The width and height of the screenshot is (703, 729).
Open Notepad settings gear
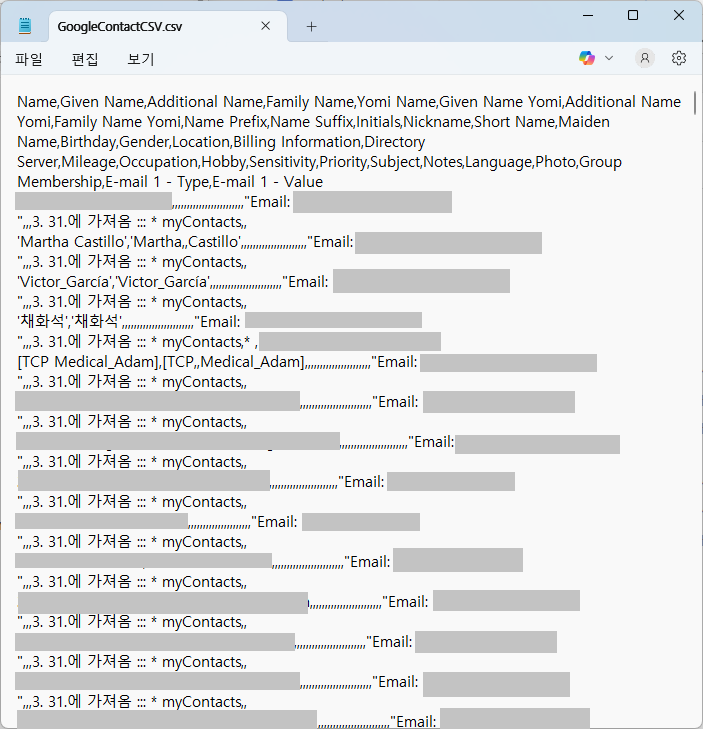[x=679, y=58]
